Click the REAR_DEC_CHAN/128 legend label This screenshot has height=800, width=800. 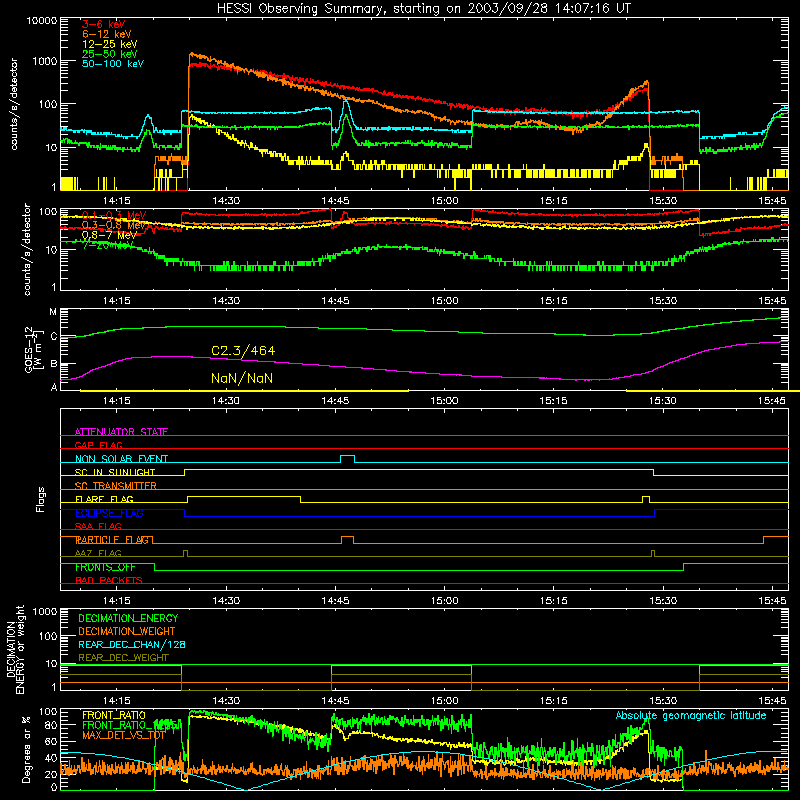(132, 644)
